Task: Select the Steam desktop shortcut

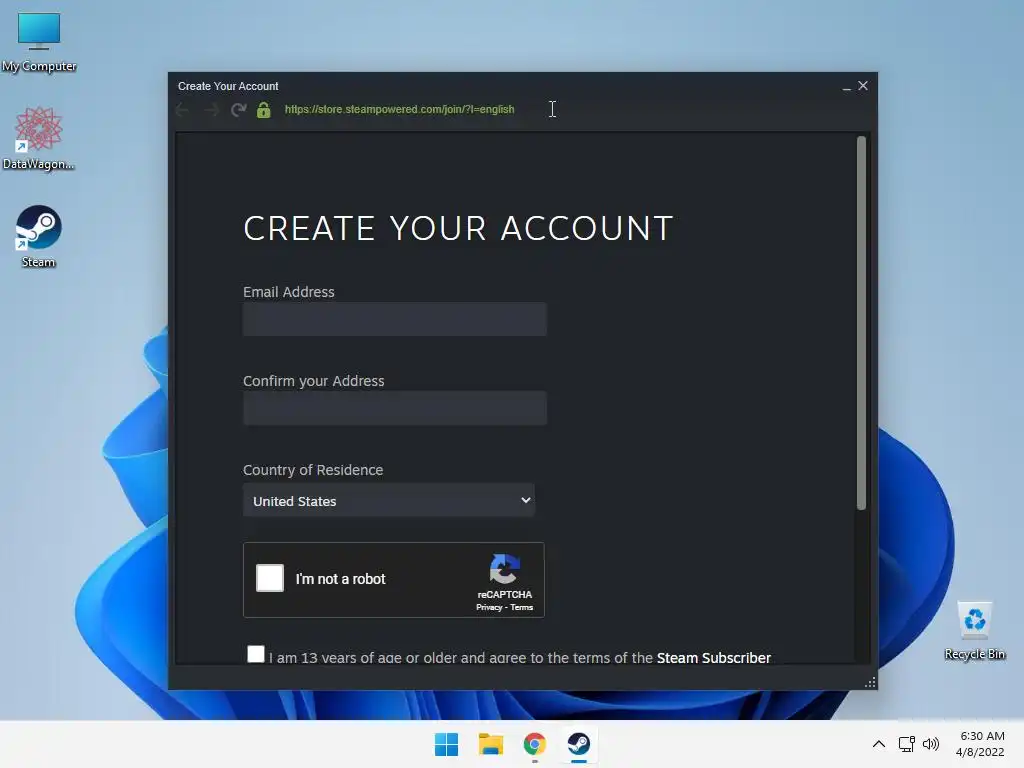Action: [x=39, y=236]
